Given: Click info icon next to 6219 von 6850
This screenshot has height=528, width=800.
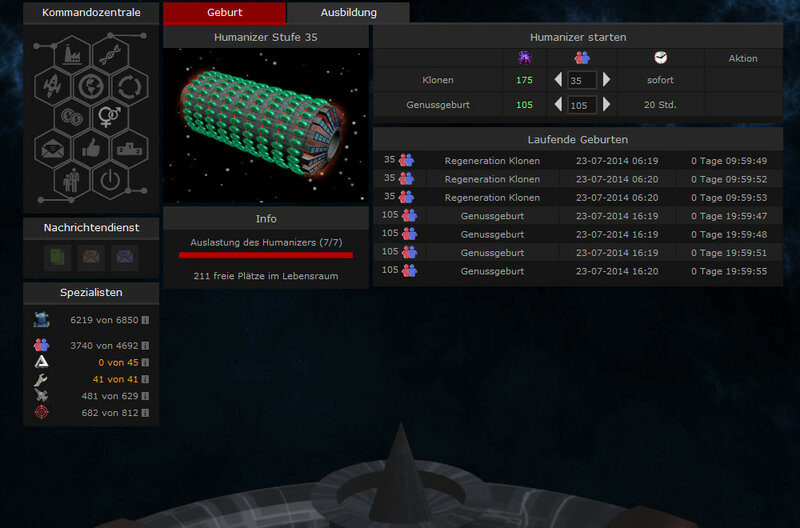Looking at the screenshot, I should 145,320.
